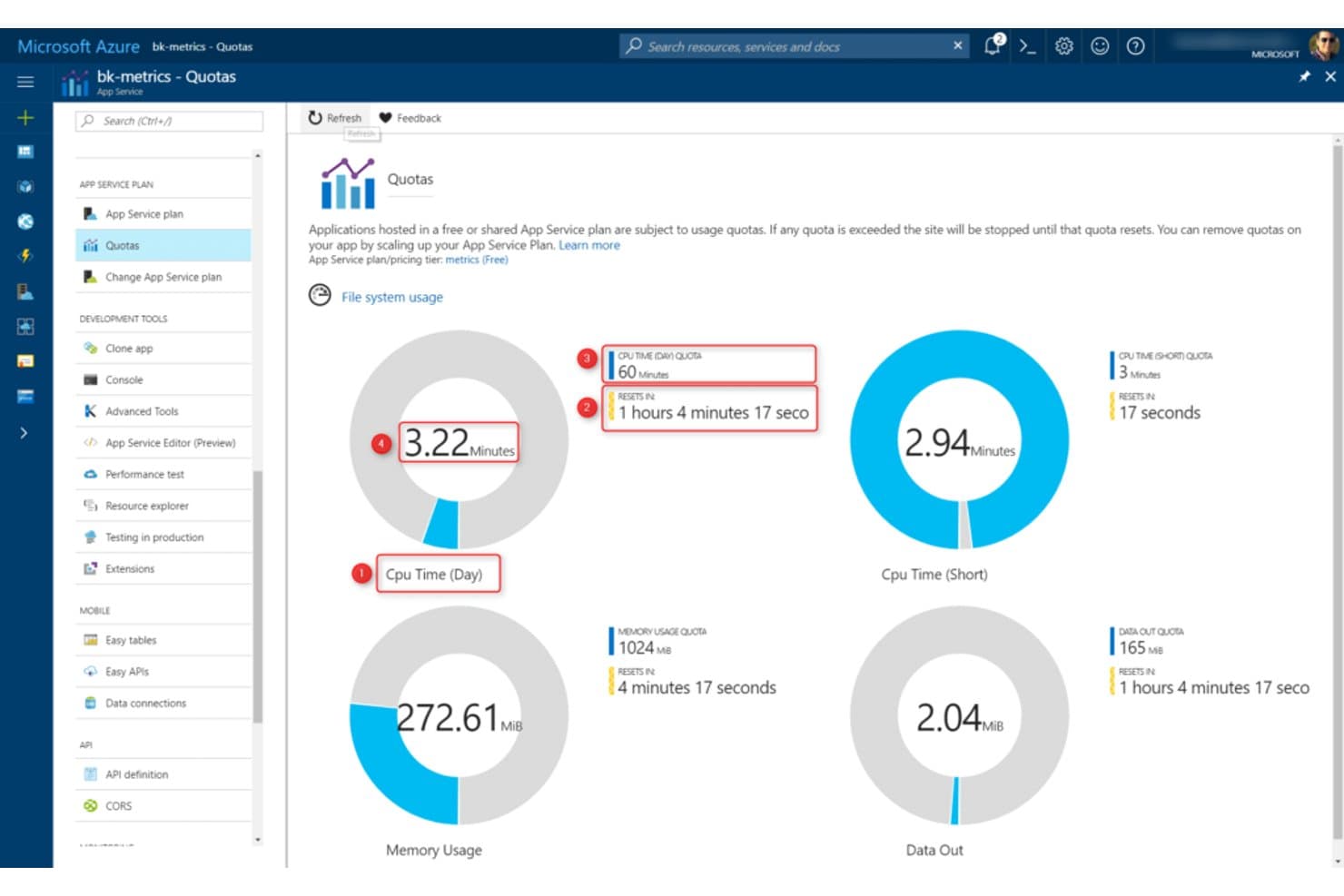Pin the blade with pushpin icon
Viewport: 1344px width, 896px height.
(1304, 77)
